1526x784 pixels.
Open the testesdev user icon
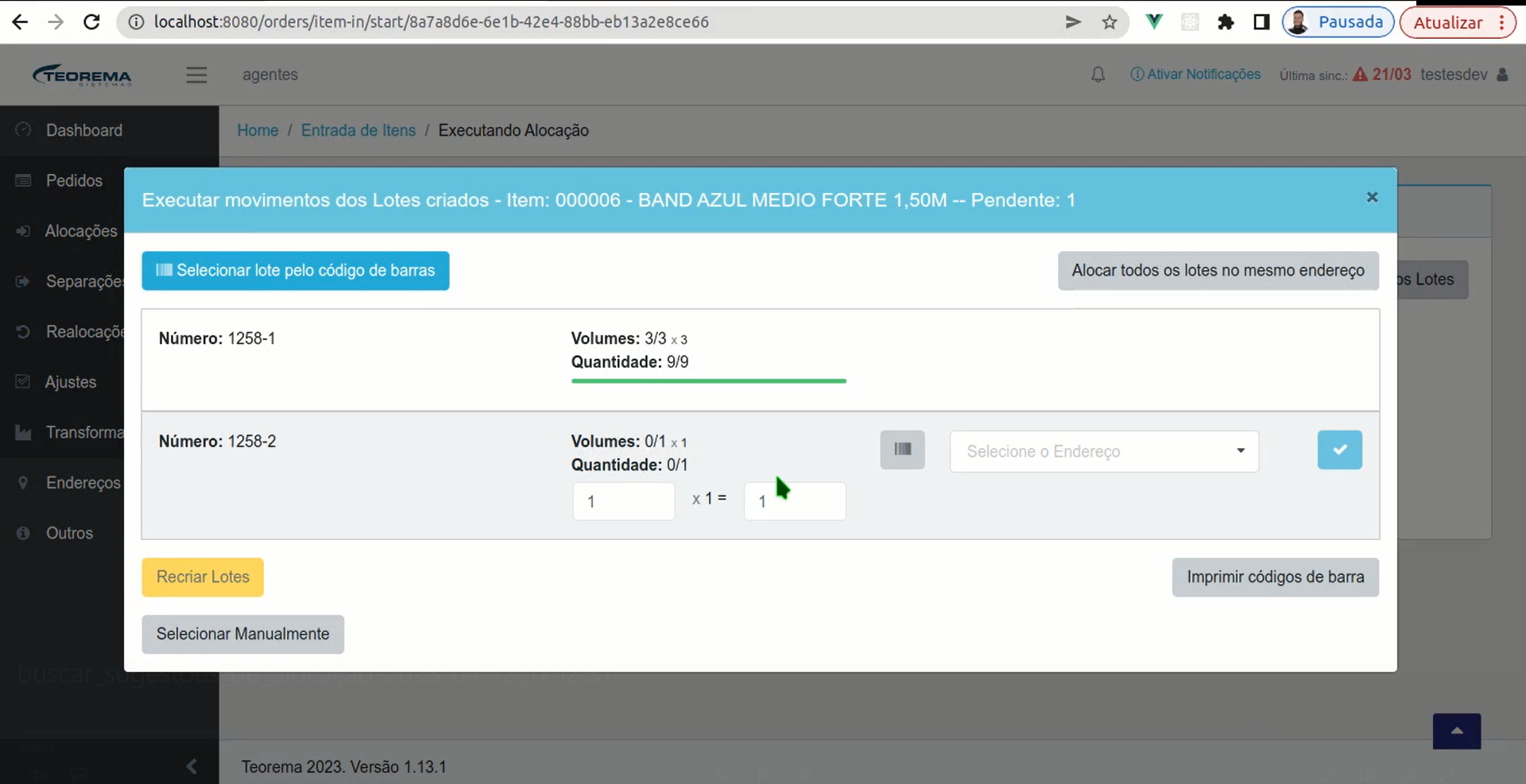point(1502,75)
